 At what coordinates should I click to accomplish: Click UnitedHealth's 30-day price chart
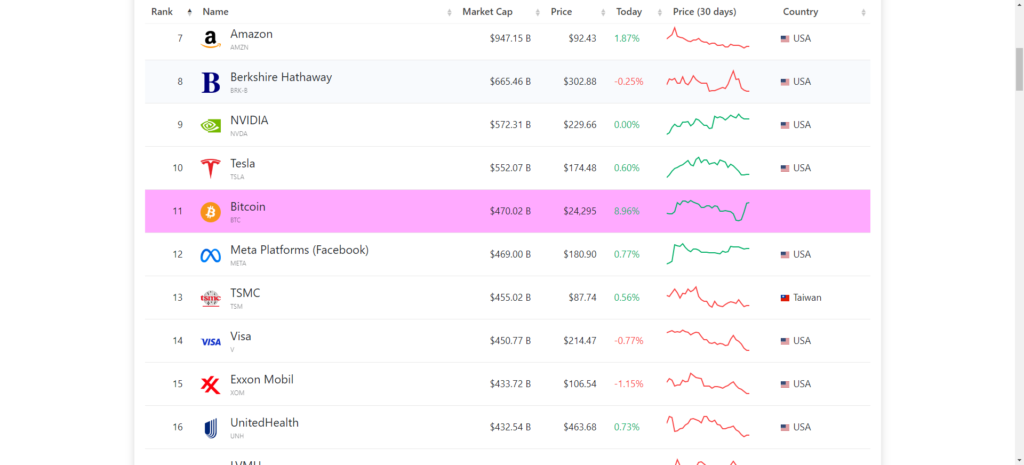coord(708,426)
